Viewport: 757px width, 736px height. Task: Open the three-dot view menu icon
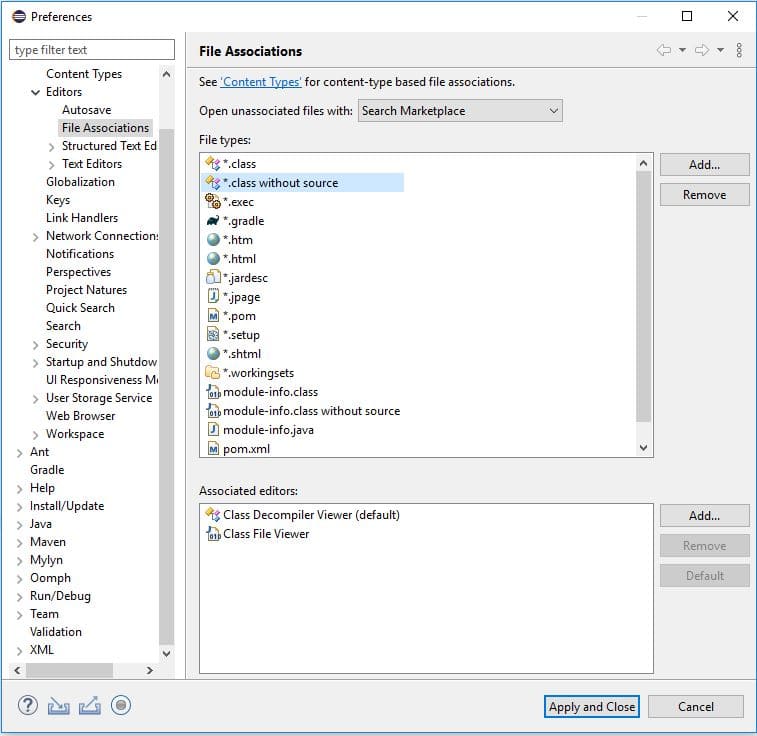[739, 50]
